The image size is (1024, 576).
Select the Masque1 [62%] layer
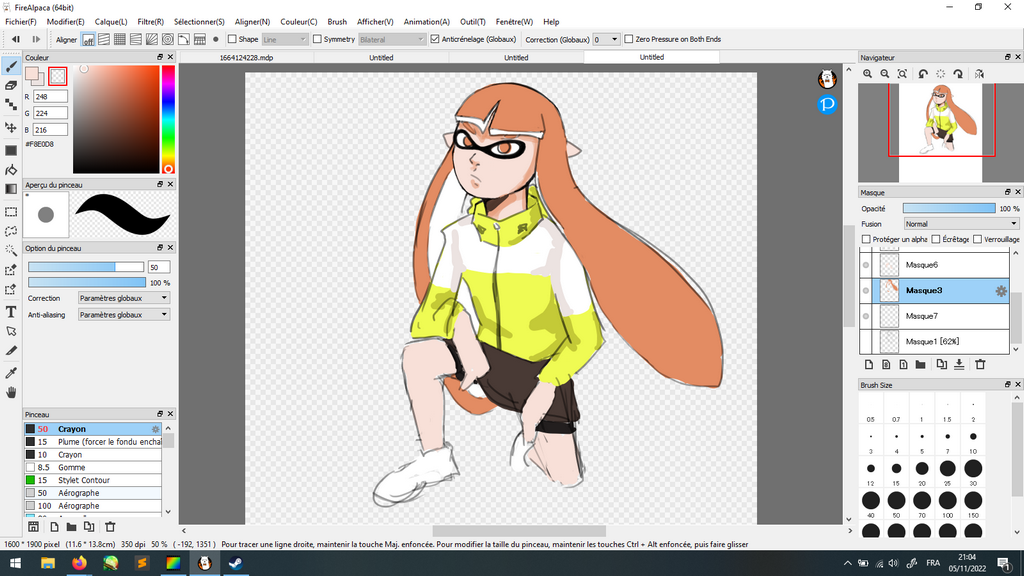click(935, 342)
